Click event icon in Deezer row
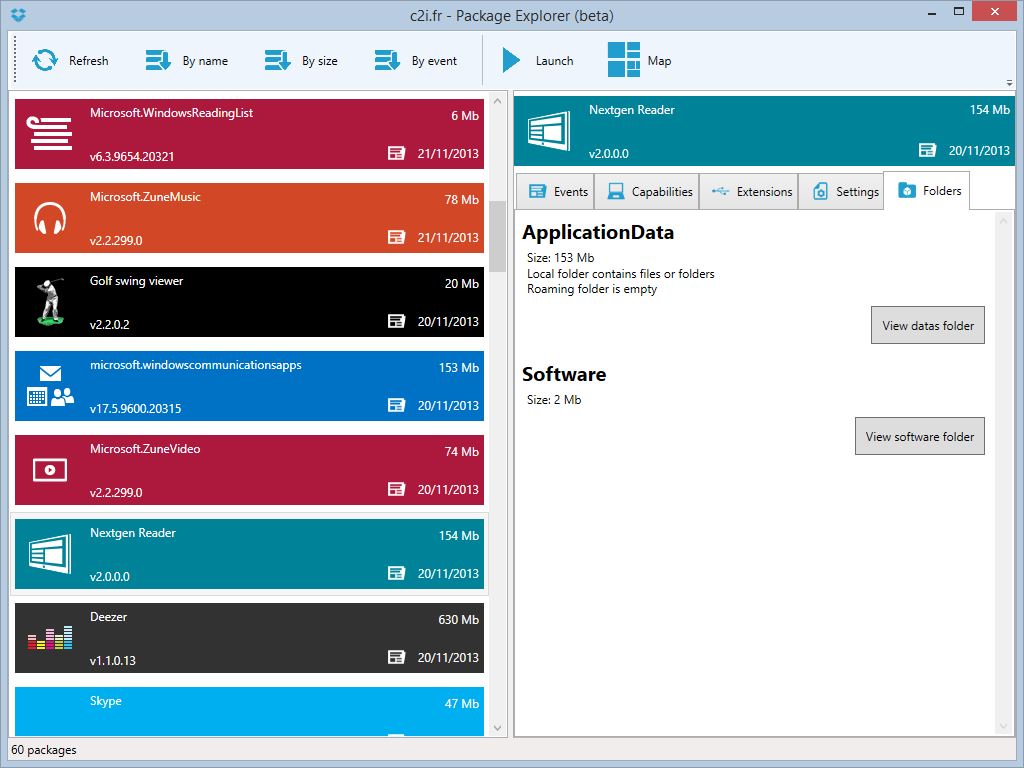 tap(396, 656)
